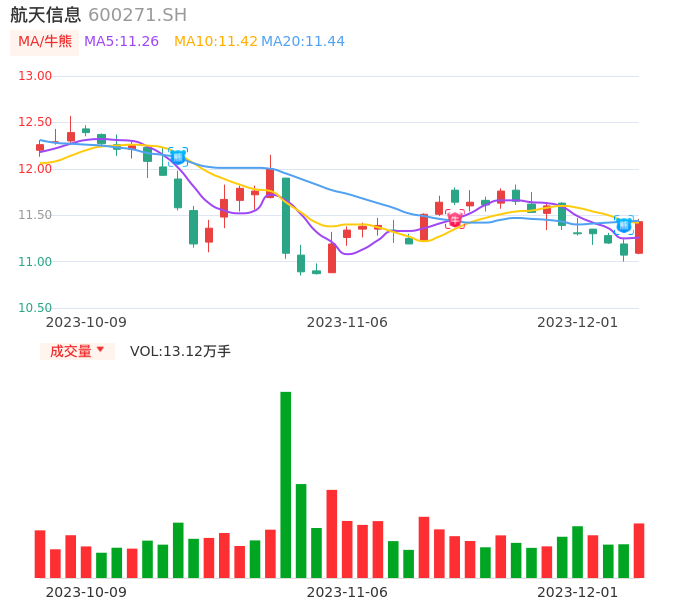The height and width of the screenshot is (606, 686).
Task: Open the 成交量 indicator dropdown
Action: click(78, 351)
